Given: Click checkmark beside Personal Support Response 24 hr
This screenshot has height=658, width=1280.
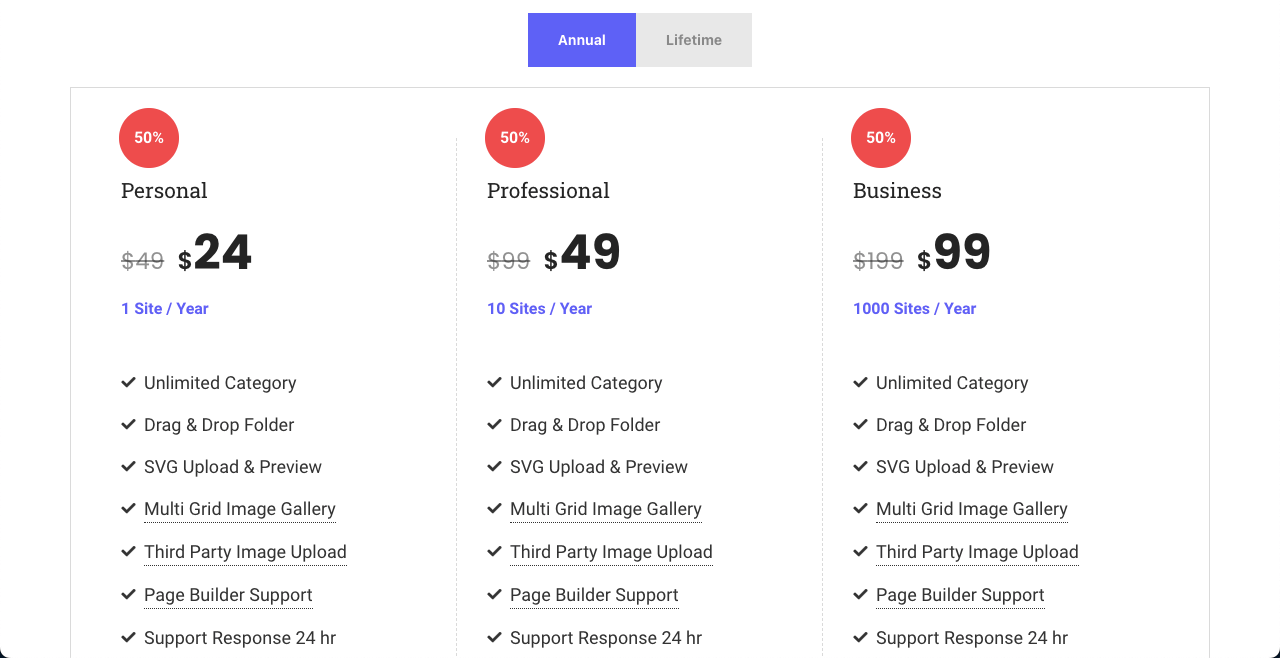Looking at the screenshot, I should pos(128,638).
